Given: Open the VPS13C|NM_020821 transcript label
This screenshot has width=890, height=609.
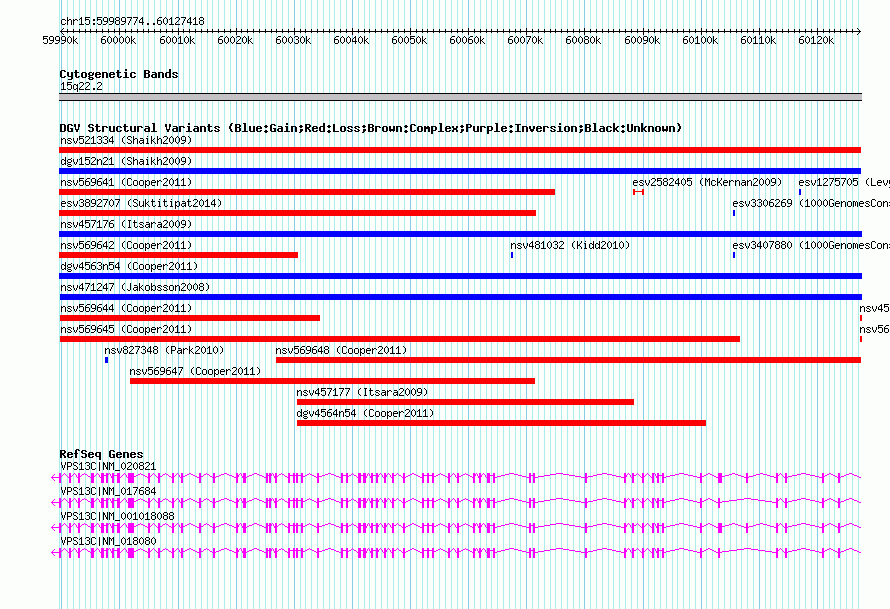Looking at the screenshot, I should pos(108,467).
